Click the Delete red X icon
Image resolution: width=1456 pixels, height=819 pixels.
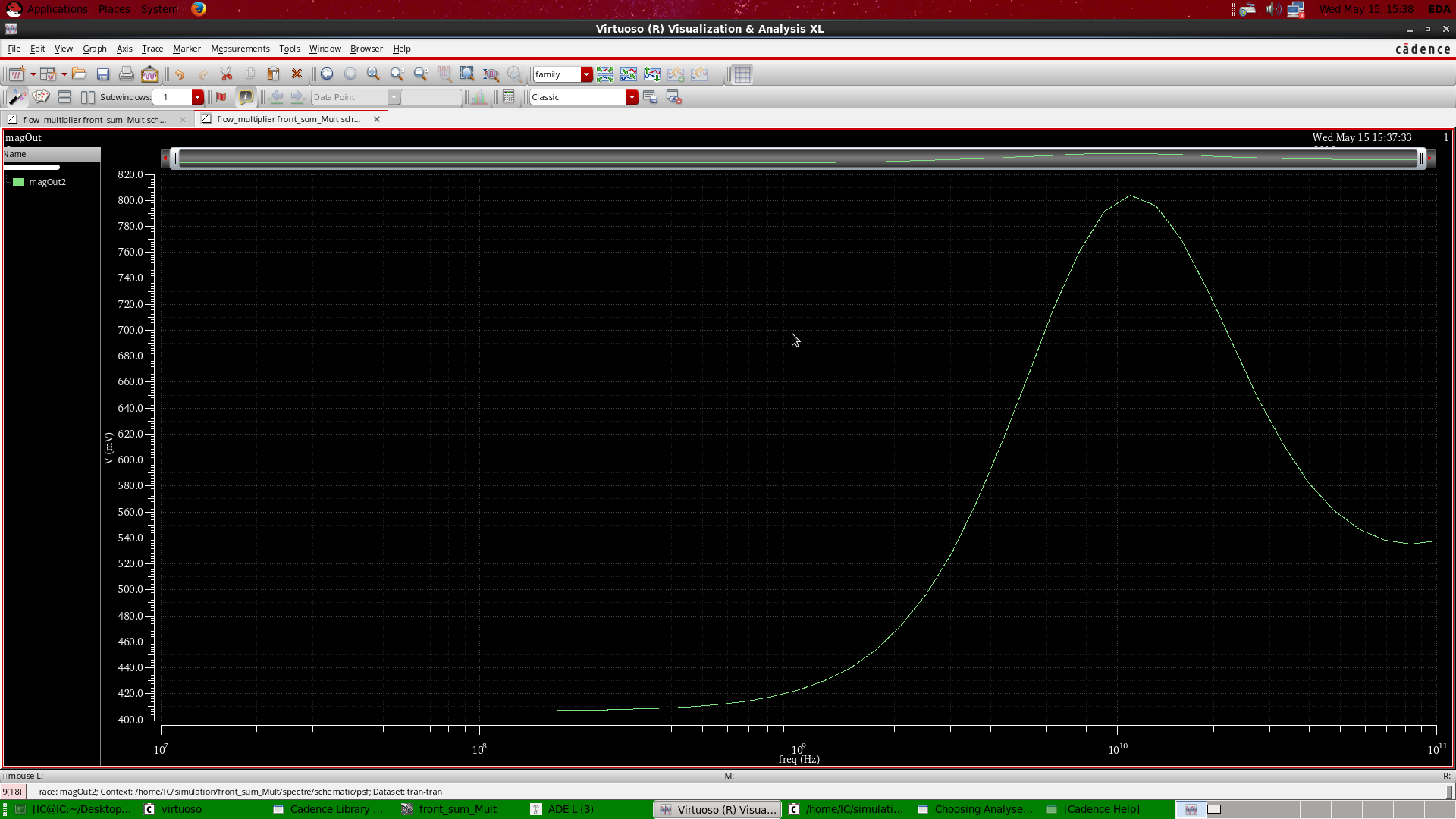click(297, 74)
